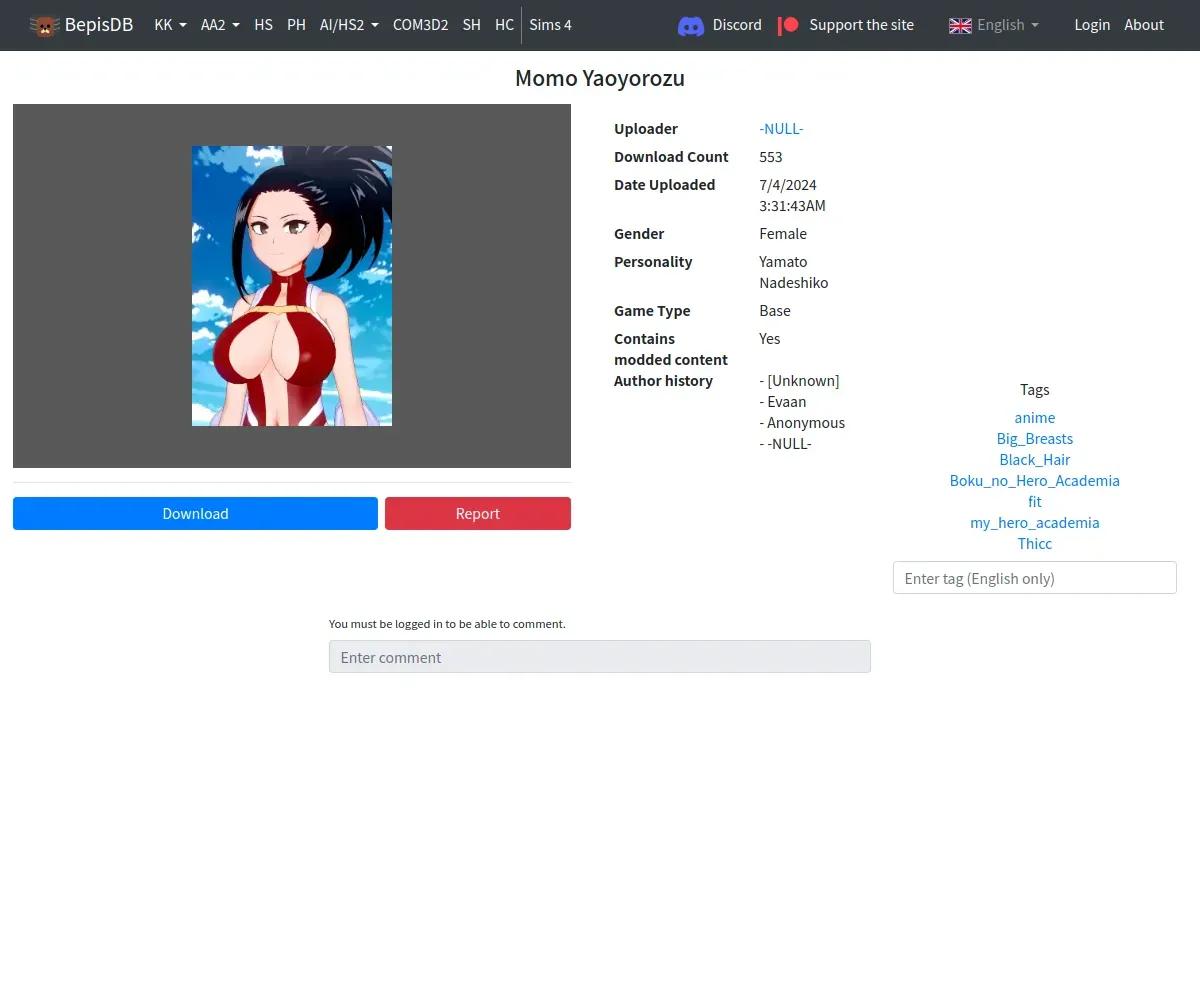Go to the HS section

tap(264, 25)
